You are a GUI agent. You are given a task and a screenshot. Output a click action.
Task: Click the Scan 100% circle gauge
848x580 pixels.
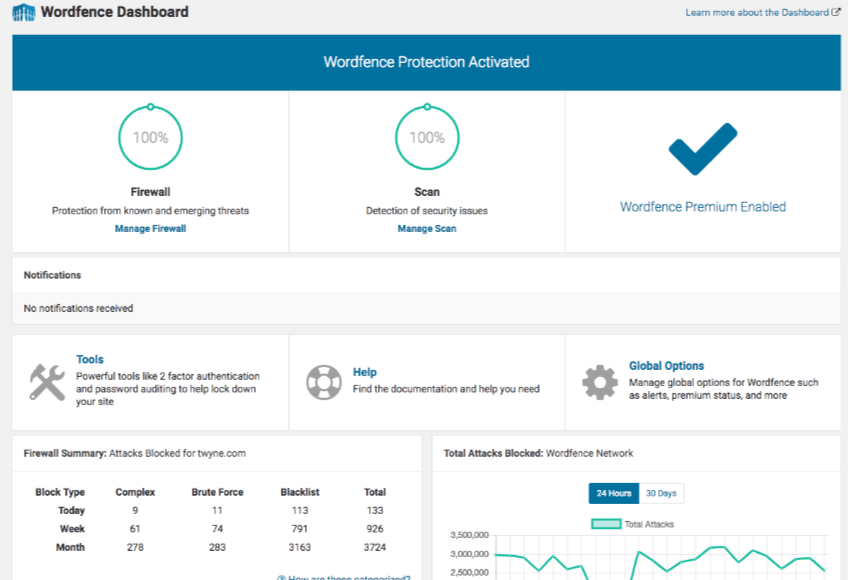tap(427, 137)
